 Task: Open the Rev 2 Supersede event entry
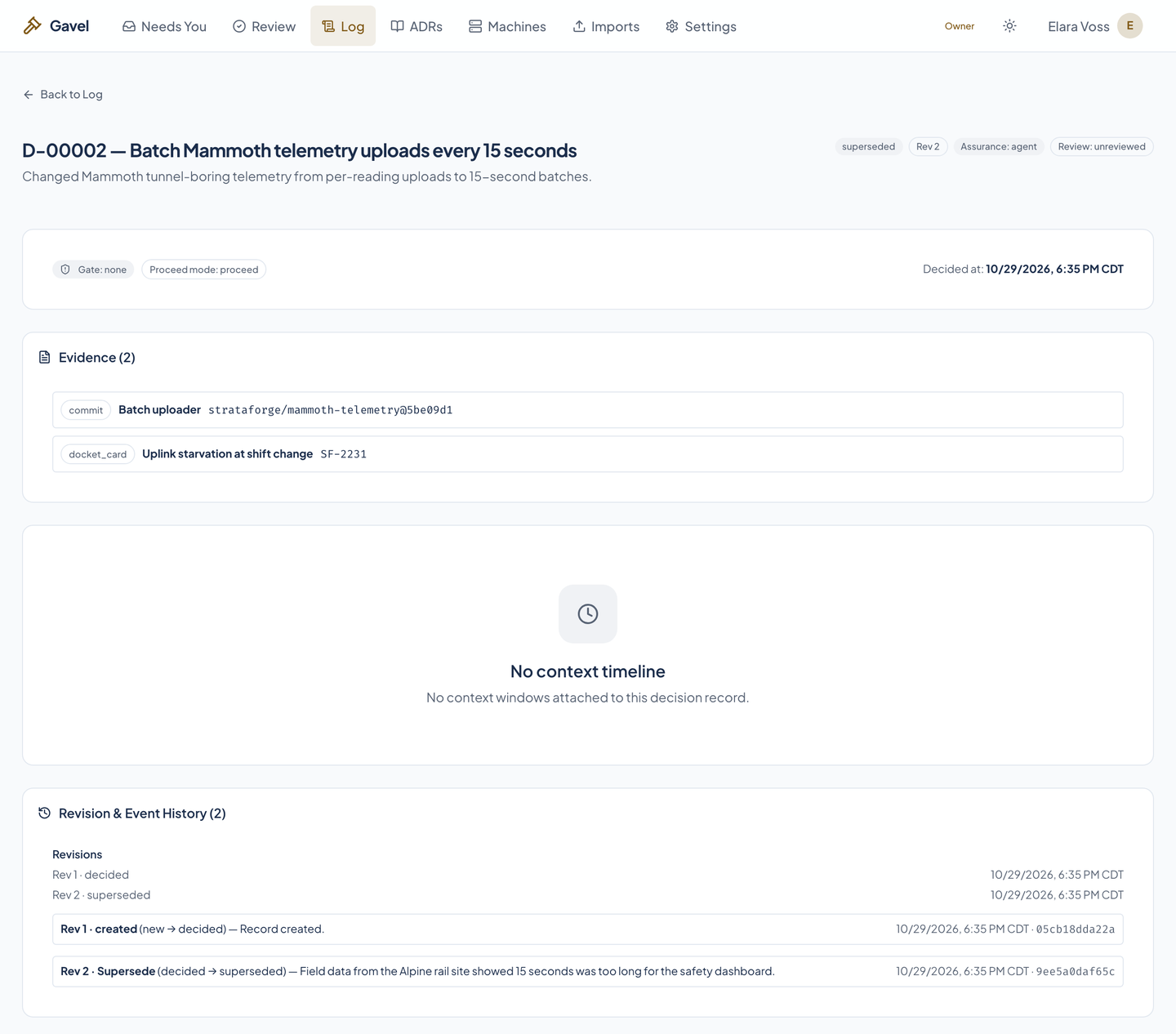click(588, 972)
